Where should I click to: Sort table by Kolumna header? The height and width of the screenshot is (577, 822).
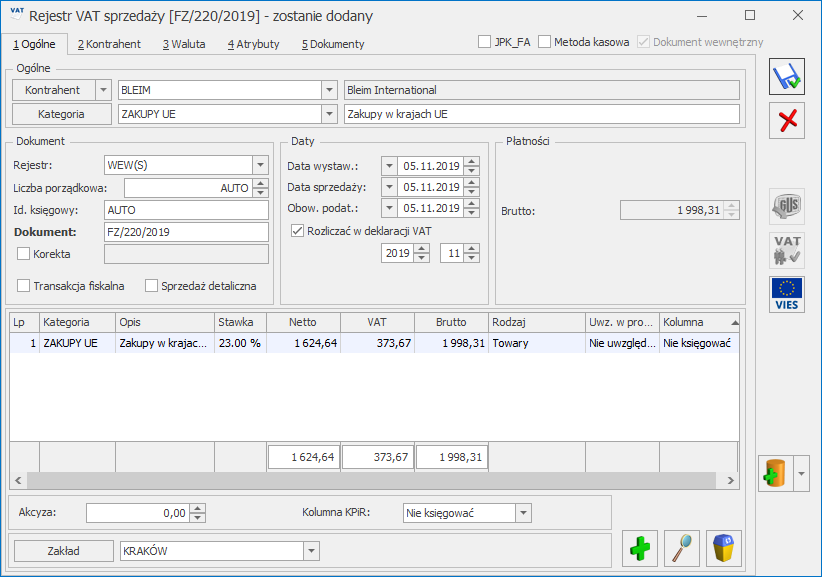point(699,322)
